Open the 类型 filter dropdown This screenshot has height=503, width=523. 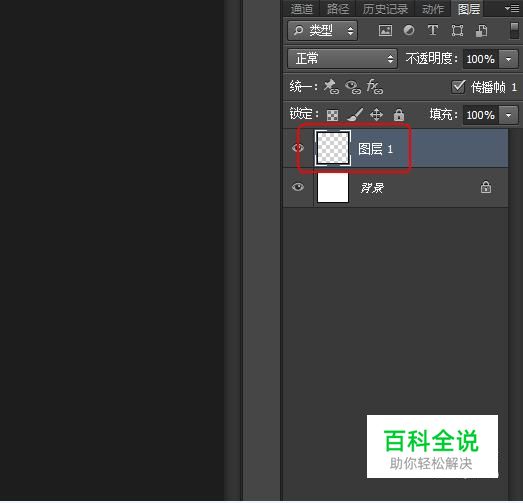(x=322, y=31)
